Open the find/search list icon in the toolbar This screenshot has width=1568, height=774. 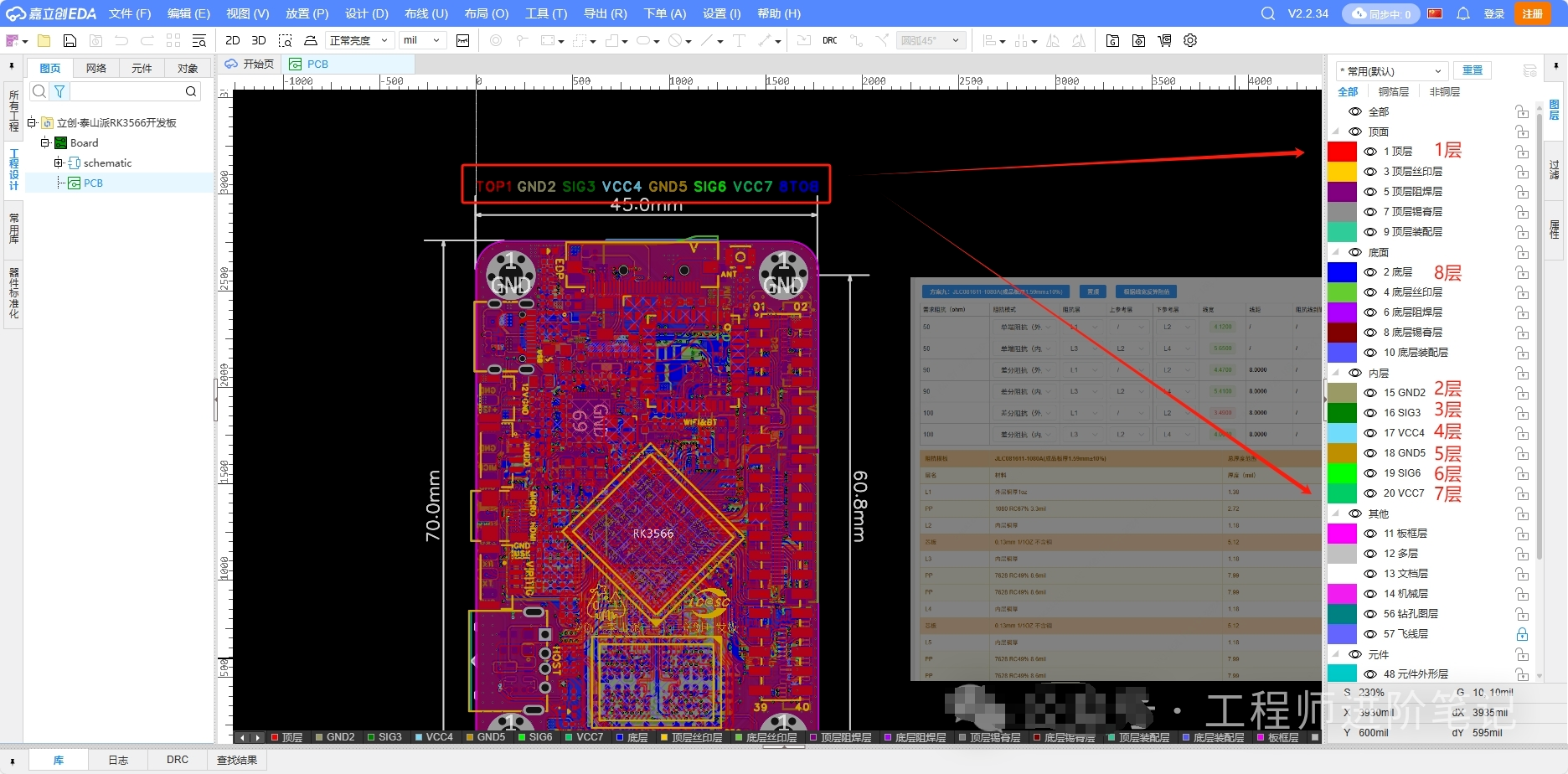pos(199,40)
